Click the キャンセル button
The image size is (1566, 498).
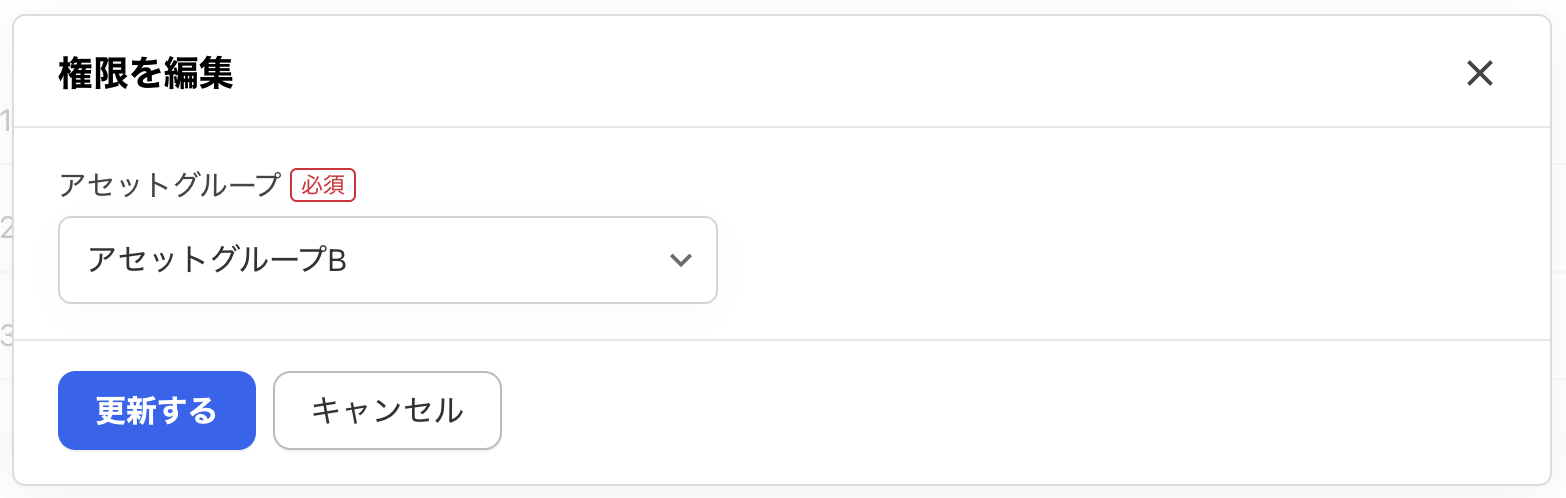pyautogui.click(x=387, y=410)
